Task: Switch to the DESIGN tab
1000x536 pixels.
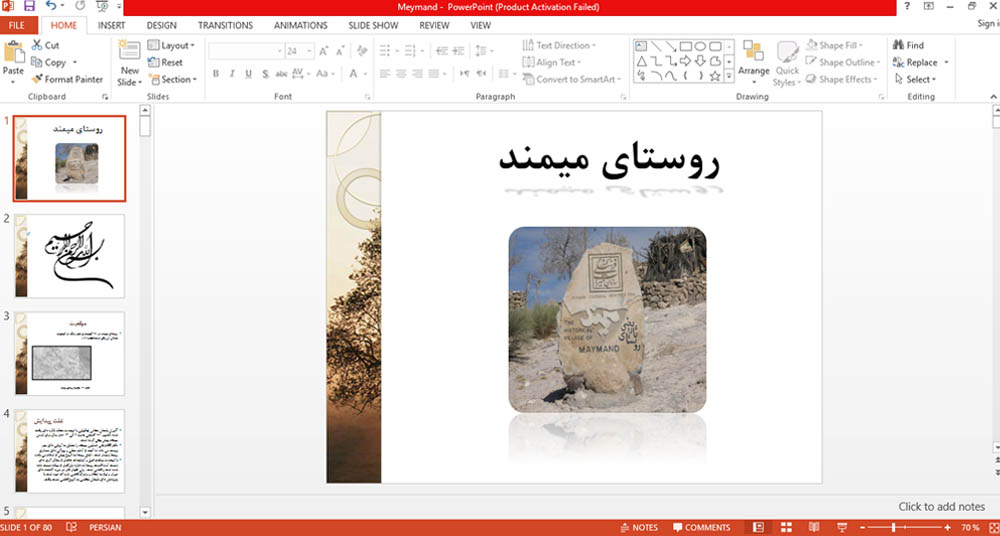Action: 161,26
